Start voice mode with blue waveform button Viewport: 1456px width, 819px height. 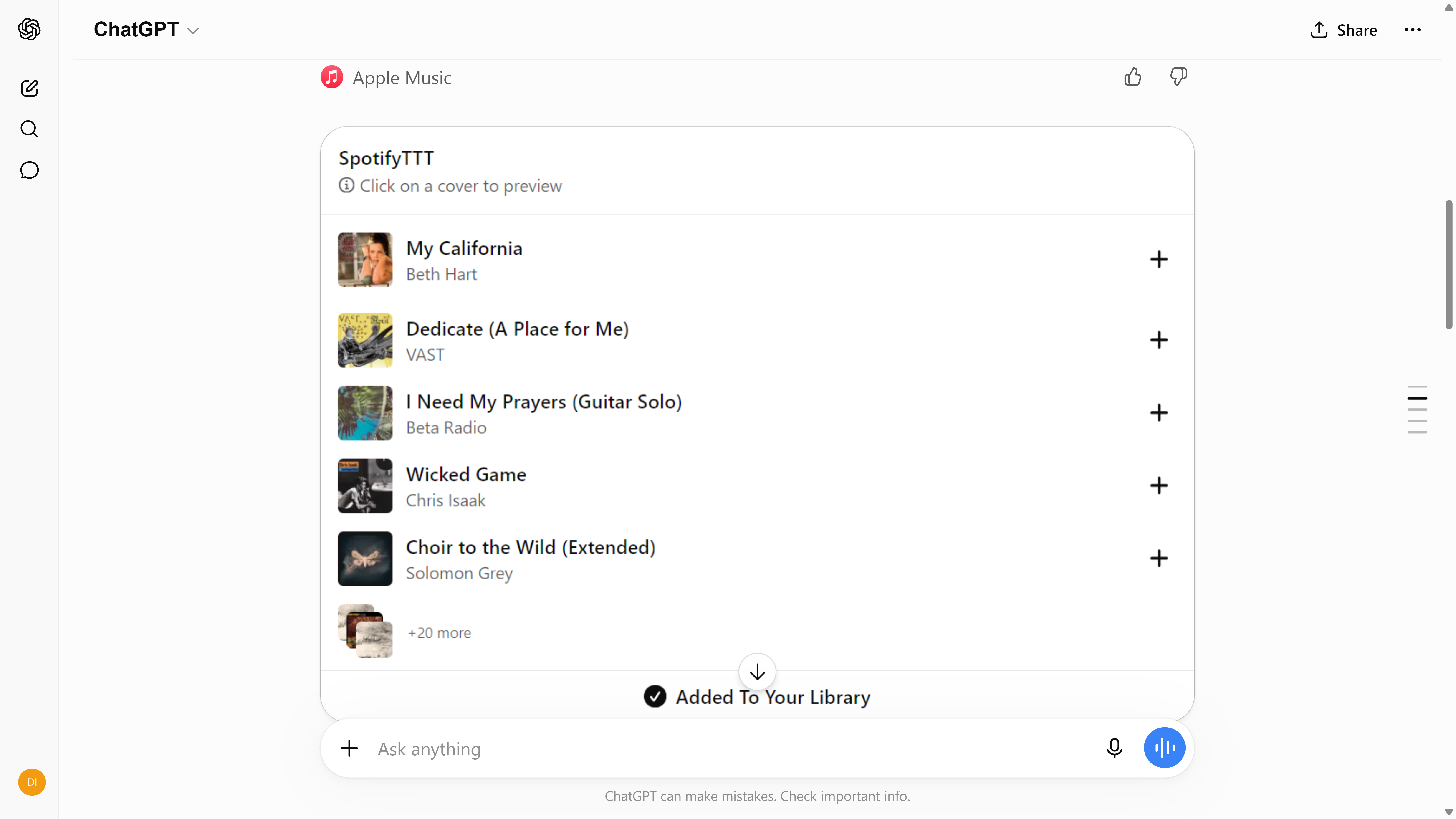tap(1164, 748)
